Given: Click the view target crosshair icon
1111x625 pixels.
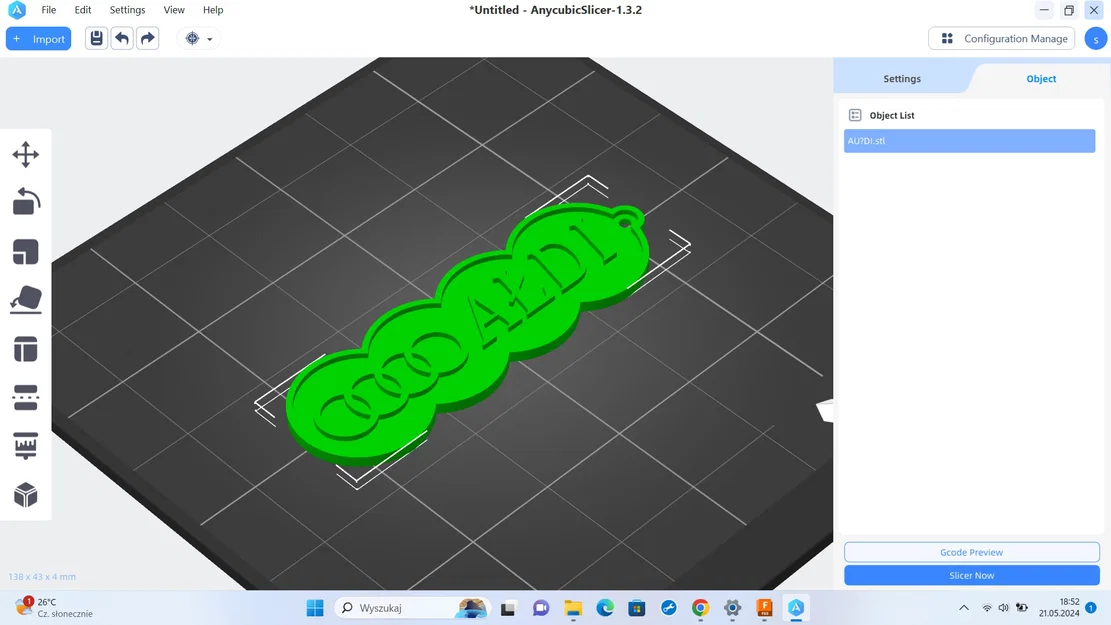Looking at the screenshot, I should tap(192, 38).
